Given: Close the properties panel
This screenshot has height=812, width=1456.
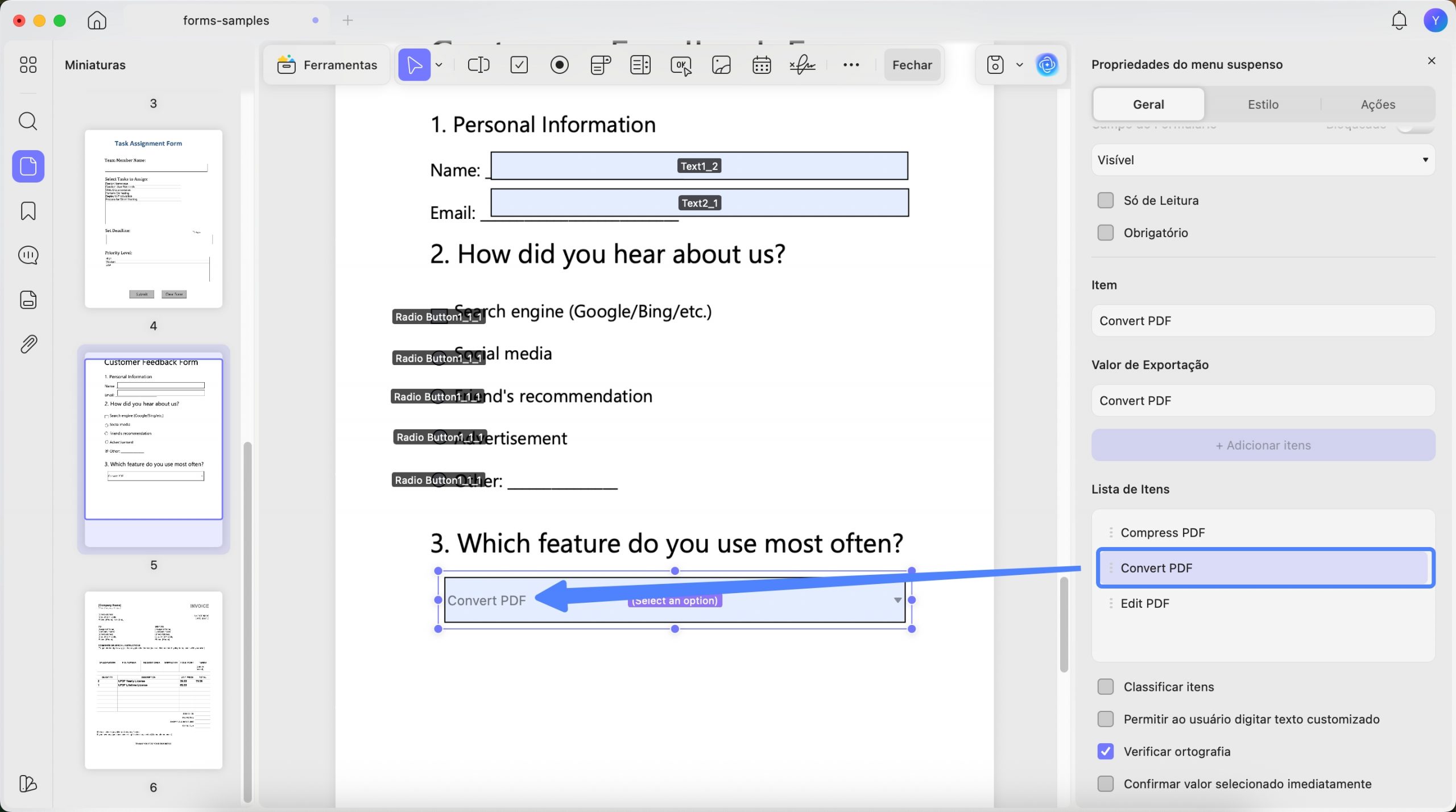Looking at the screenshot, I should coord(1432,61).
